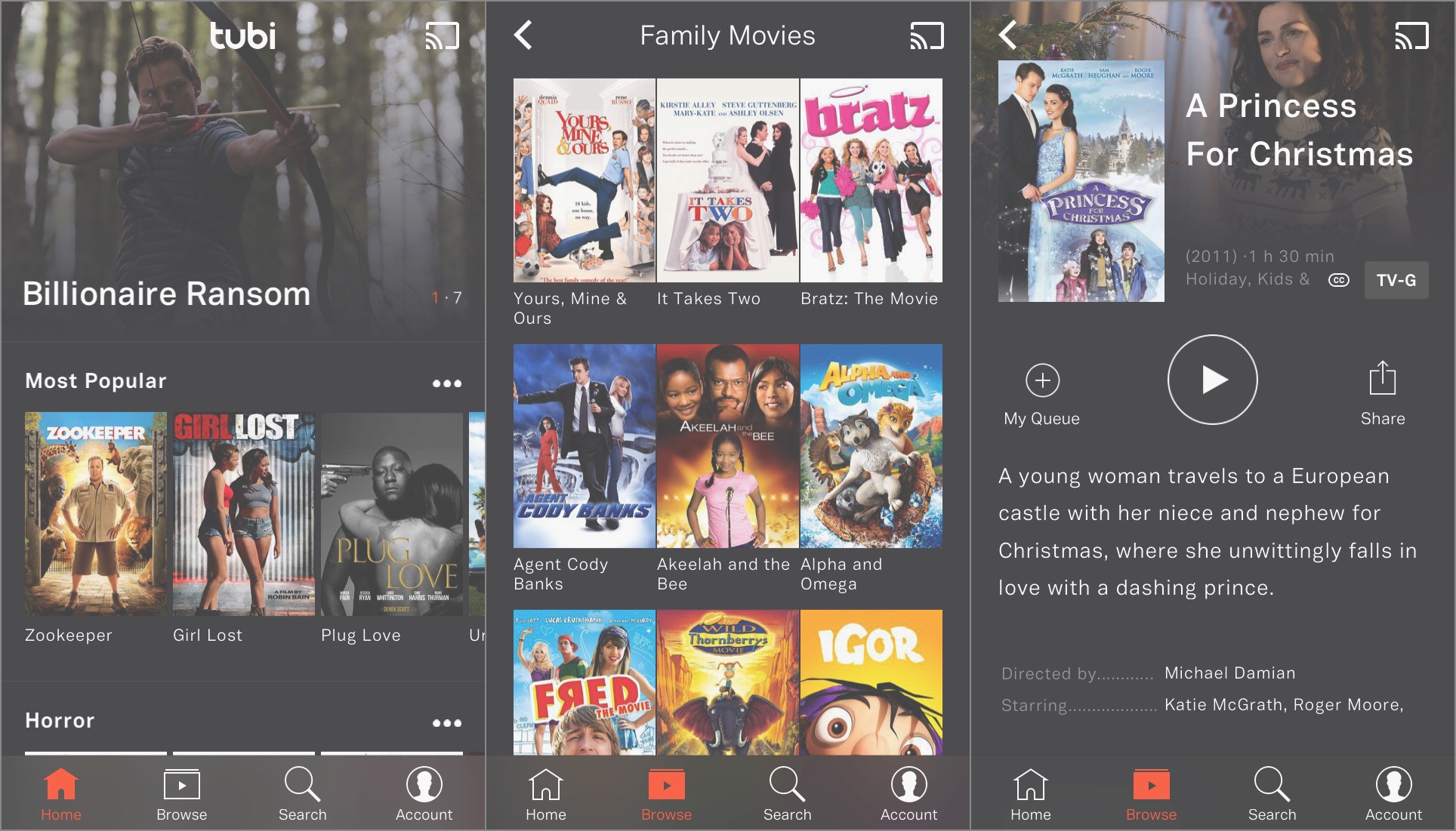Select the Browse tab on the movie detail screen
Screen dimensions: 1456x831
pos(1152,795)
